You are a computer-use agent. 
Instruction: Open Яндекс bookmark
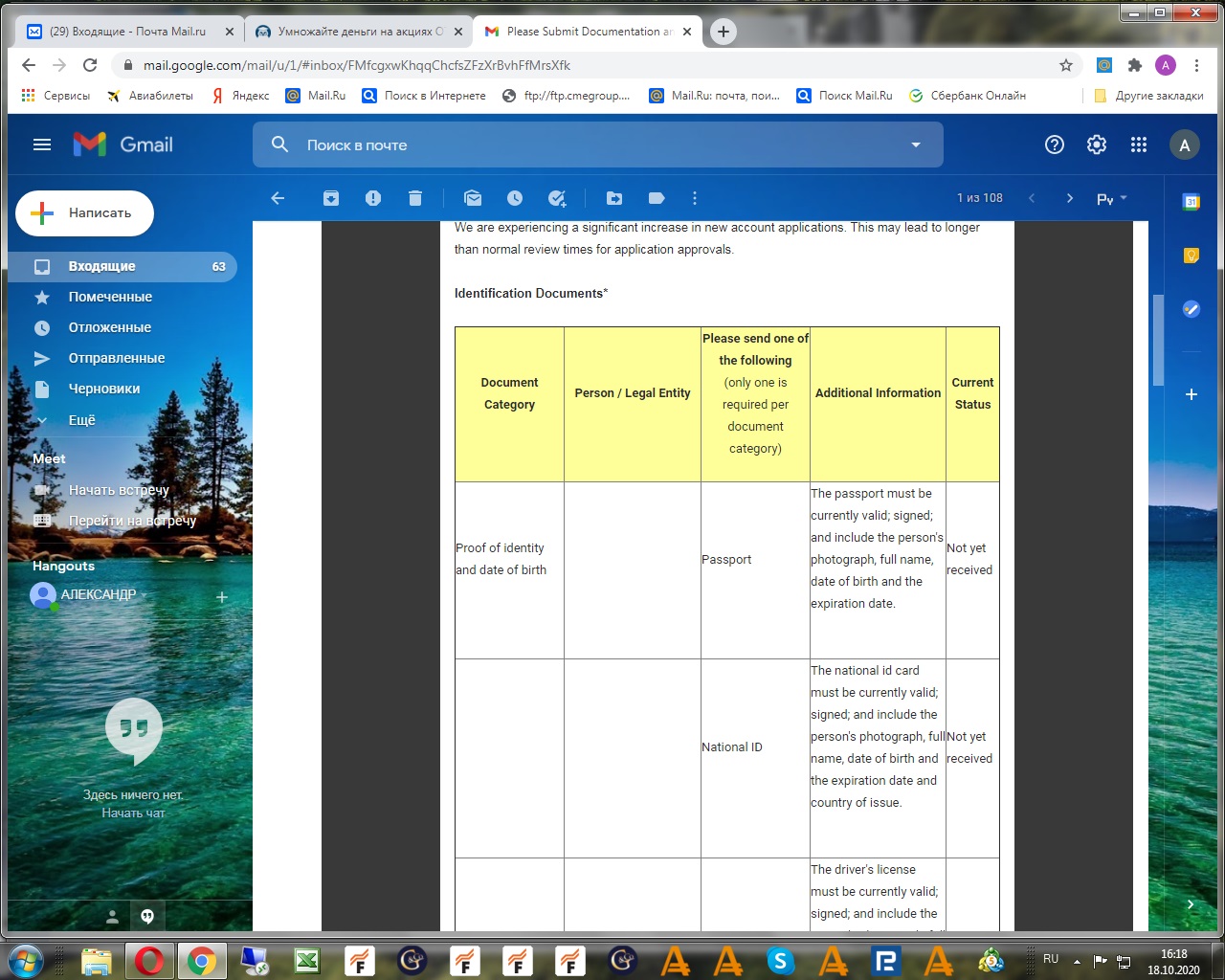point(241,96)
